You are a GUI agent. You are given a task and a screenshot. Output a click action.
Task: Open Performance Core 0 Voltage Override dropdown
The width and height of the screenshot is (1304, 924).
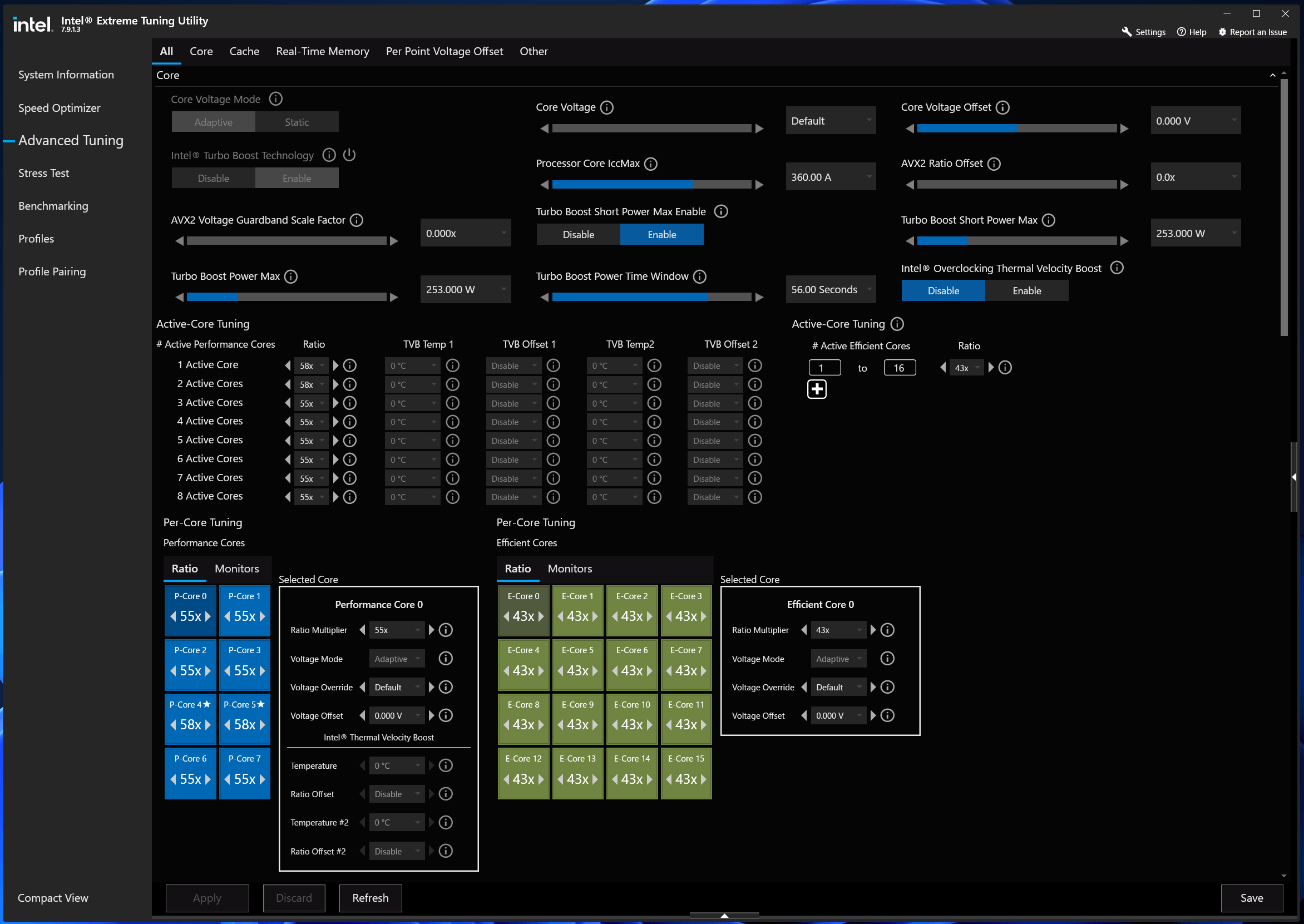pyautogui.click(x=397, y=688)
